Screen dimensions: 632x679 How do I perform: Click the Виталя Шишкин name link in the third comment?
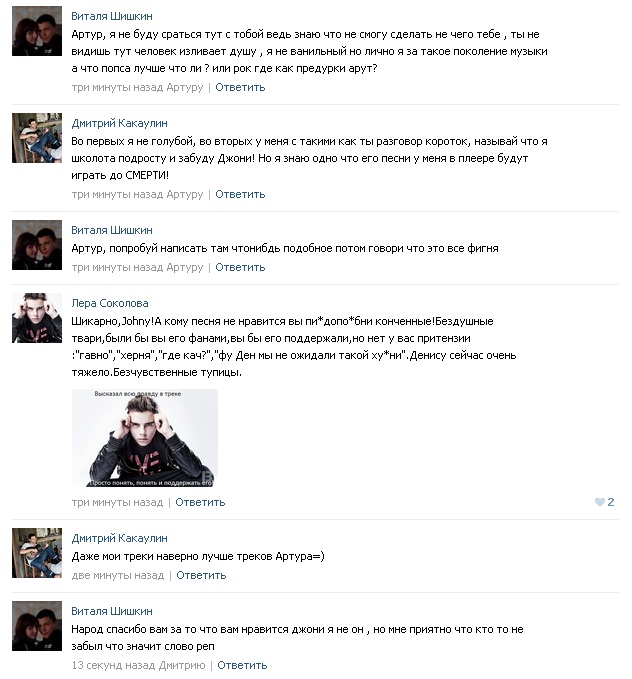point(112,230)
